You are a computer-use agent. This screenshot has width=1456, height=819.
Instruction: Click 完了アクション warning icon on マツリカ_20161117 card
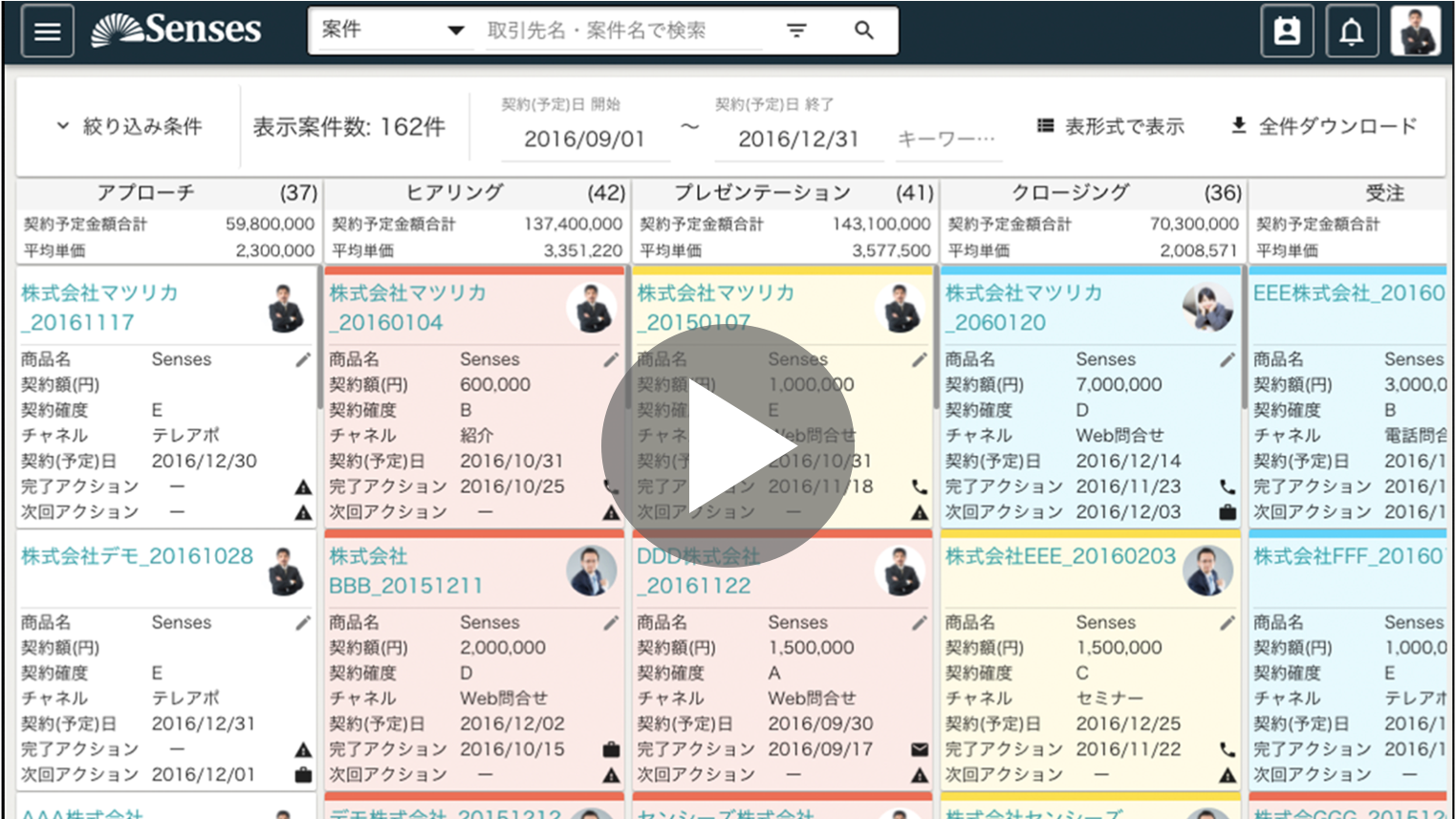point(303,487)
